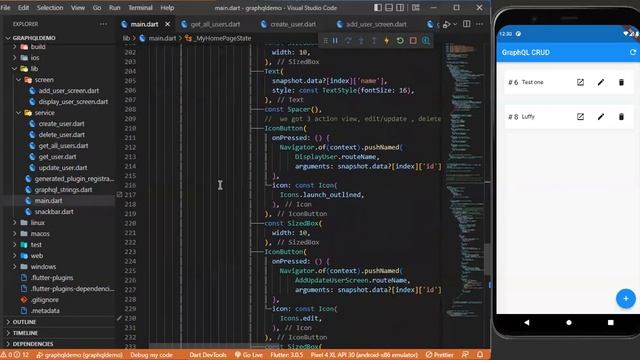
Task: Toggle Go Live server in status bar
Action: point(249,355)
